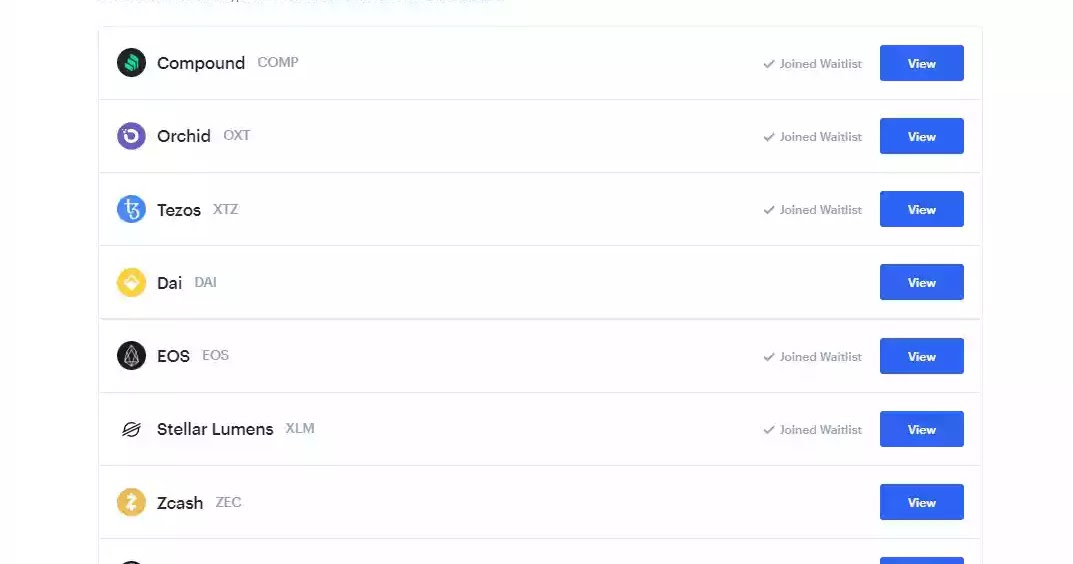Click the Compound asset name
The image size is (1073, 564).
pyautogui.click(x=201, y=64)
